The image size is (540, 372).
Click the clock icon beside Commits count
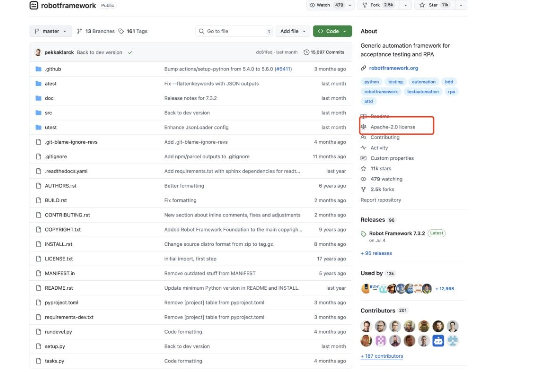point(306,52)
